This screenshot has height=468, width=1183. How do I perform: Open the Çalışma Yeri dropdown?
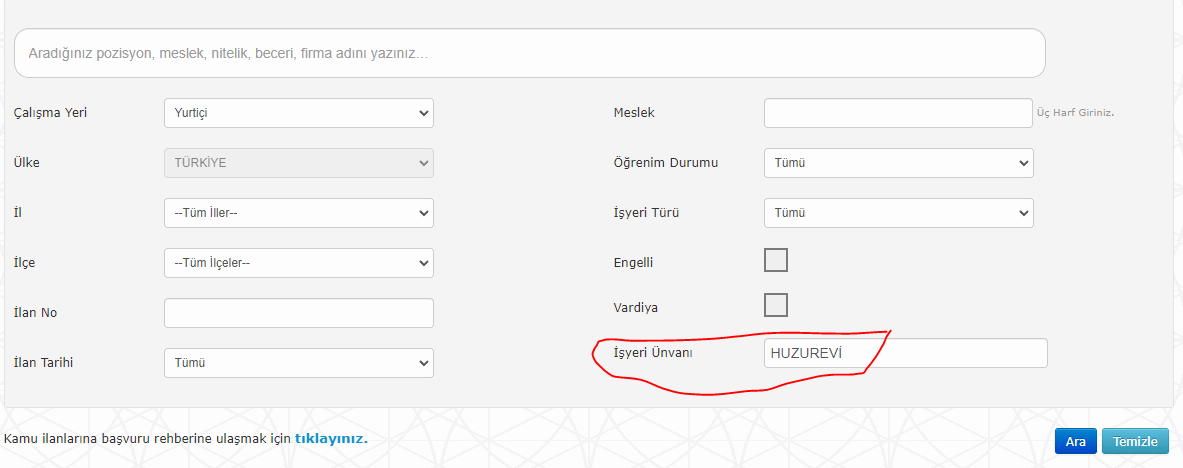point(299,113)
